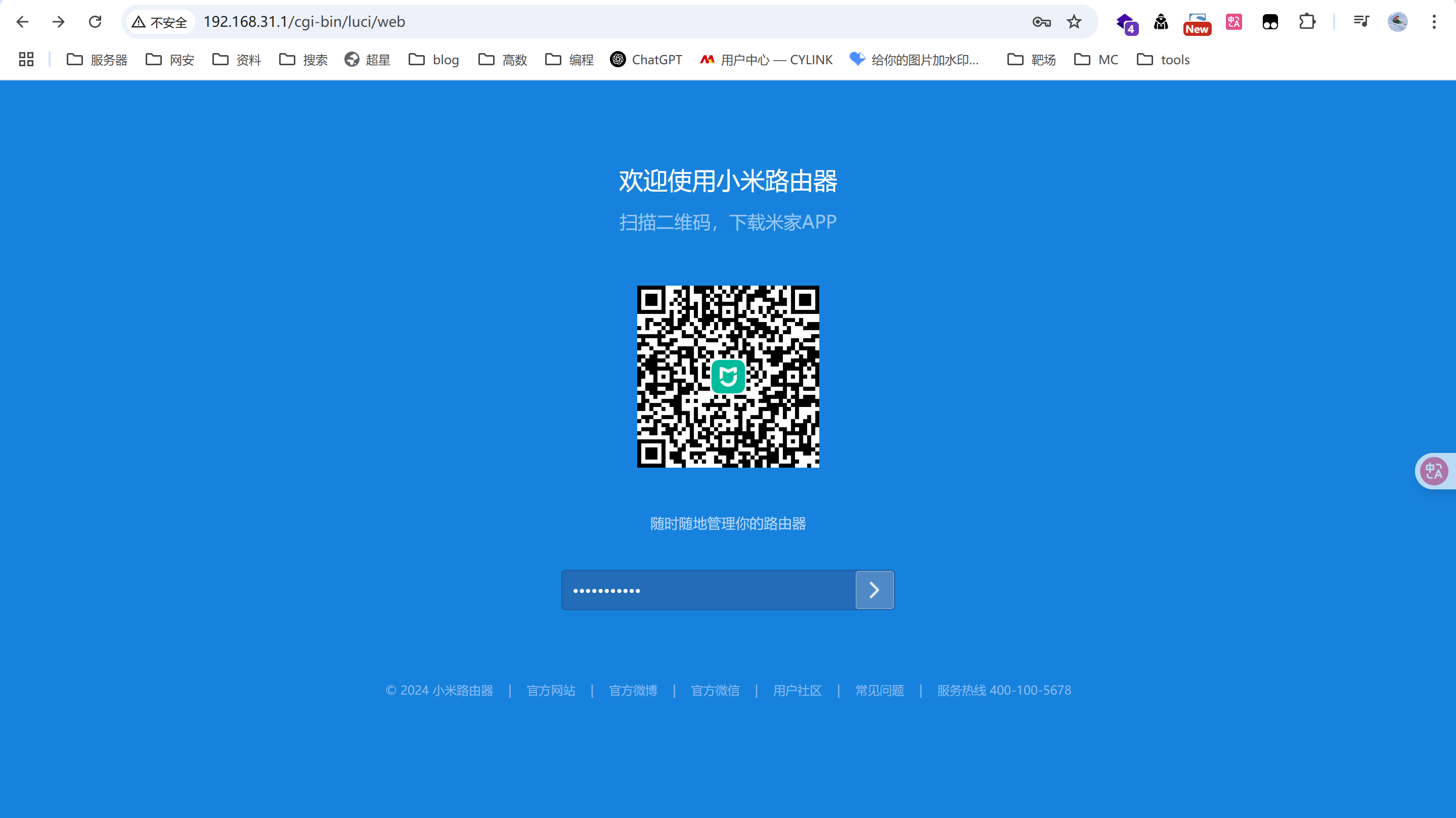Open the Chrome three-dot menu

coord(1434,21)
